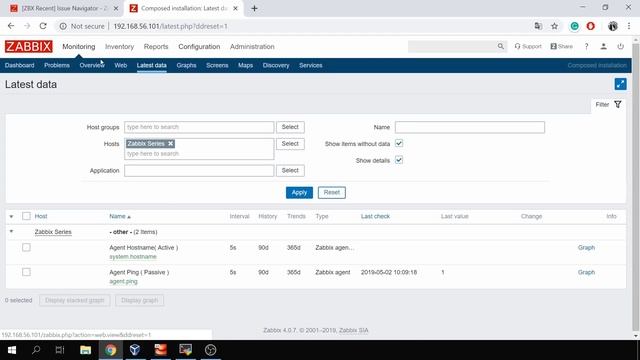Collapse the Zabbix Series group triangle
This screenshot has height=360, width=640.
pos(11,231)
